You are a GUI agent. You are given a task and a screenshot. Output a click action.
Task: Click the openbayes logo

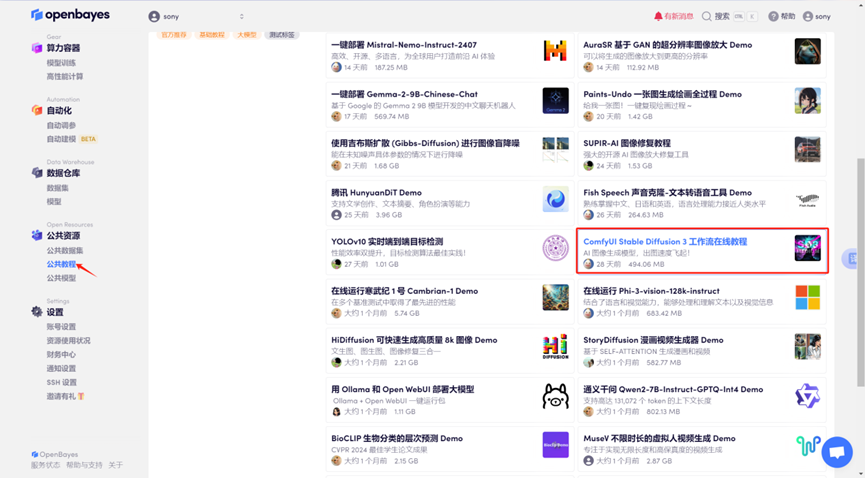pyautogui.click(x=70, y=15)
